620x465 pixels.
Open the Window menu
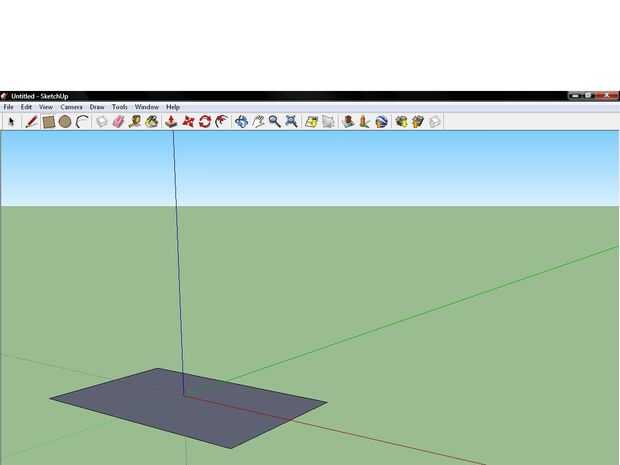coord(146,107)
